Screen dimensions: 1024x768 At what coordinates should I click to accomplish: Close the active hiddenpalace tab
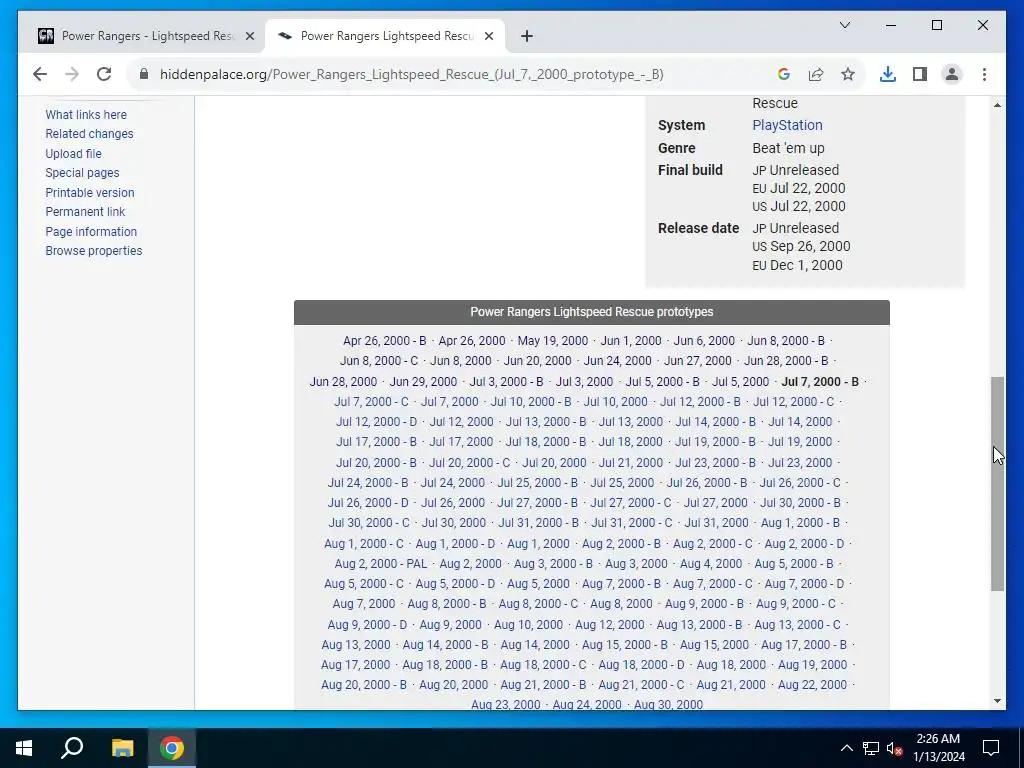[488, 36]
